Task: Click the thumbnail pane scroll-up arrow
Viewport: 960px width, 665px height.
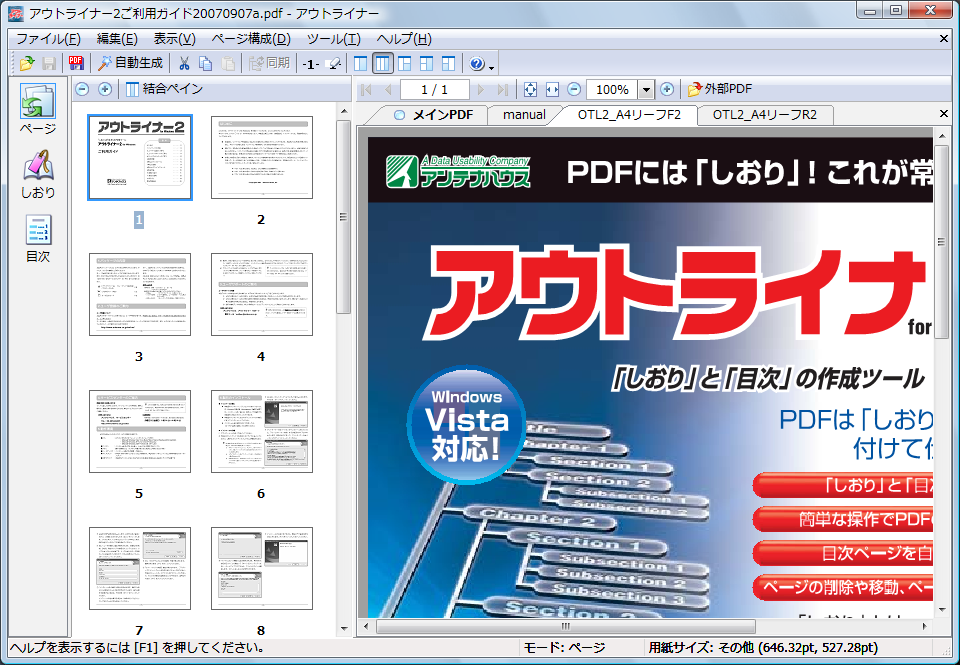Action: coord(343,111)
